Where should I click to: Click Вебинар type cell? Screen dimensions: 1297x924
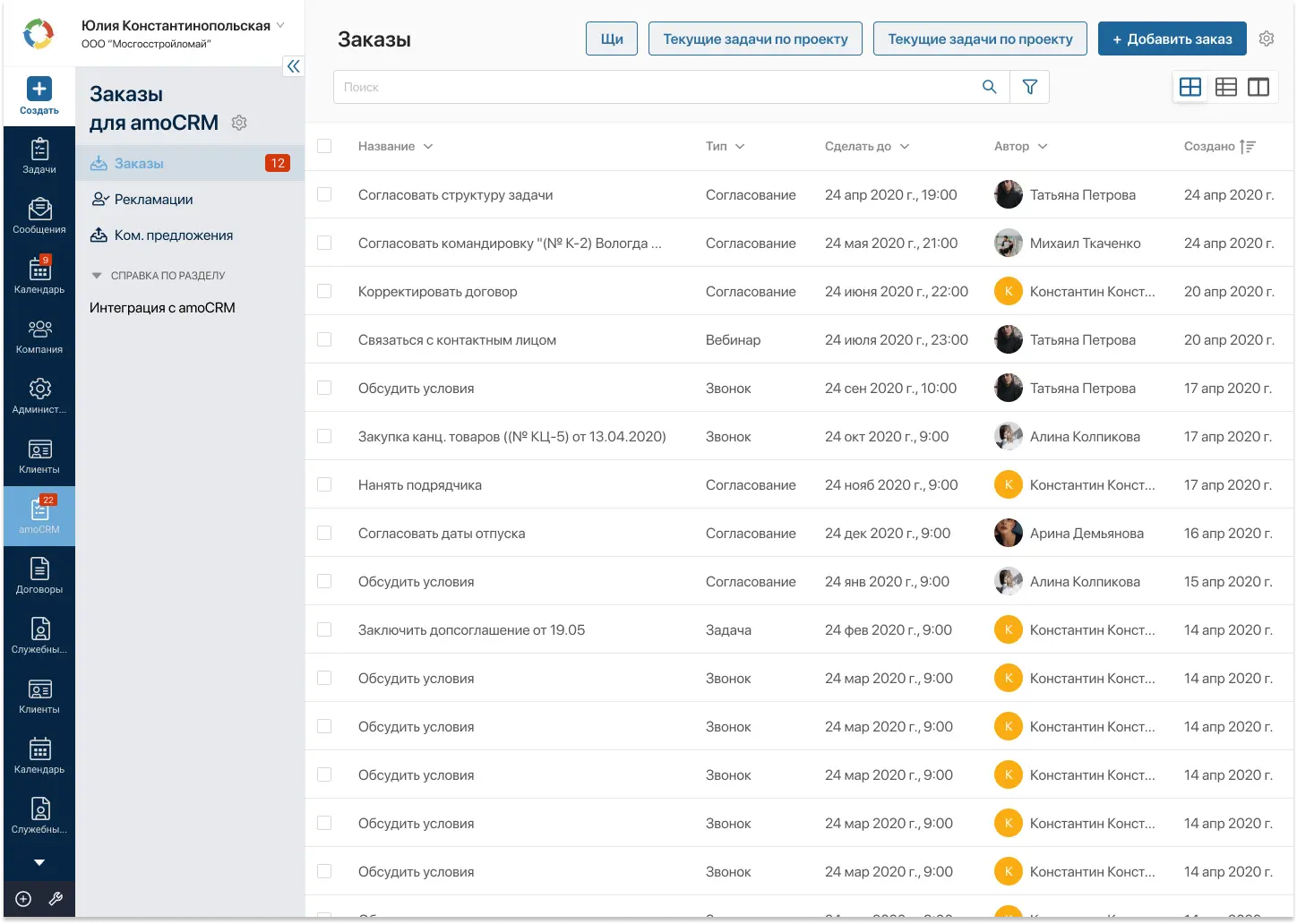tap(733, 339)
